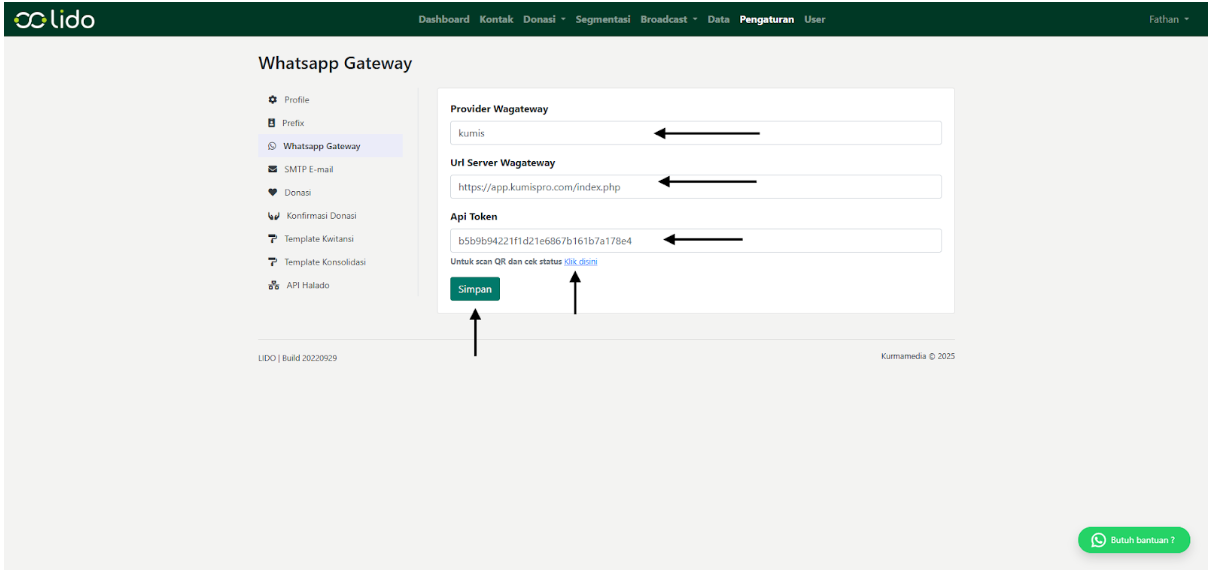Viewport: 1212px width, 571px height.
Task: Click the lido logo in header
Action: pyautogui.click(x=55, y=19)
